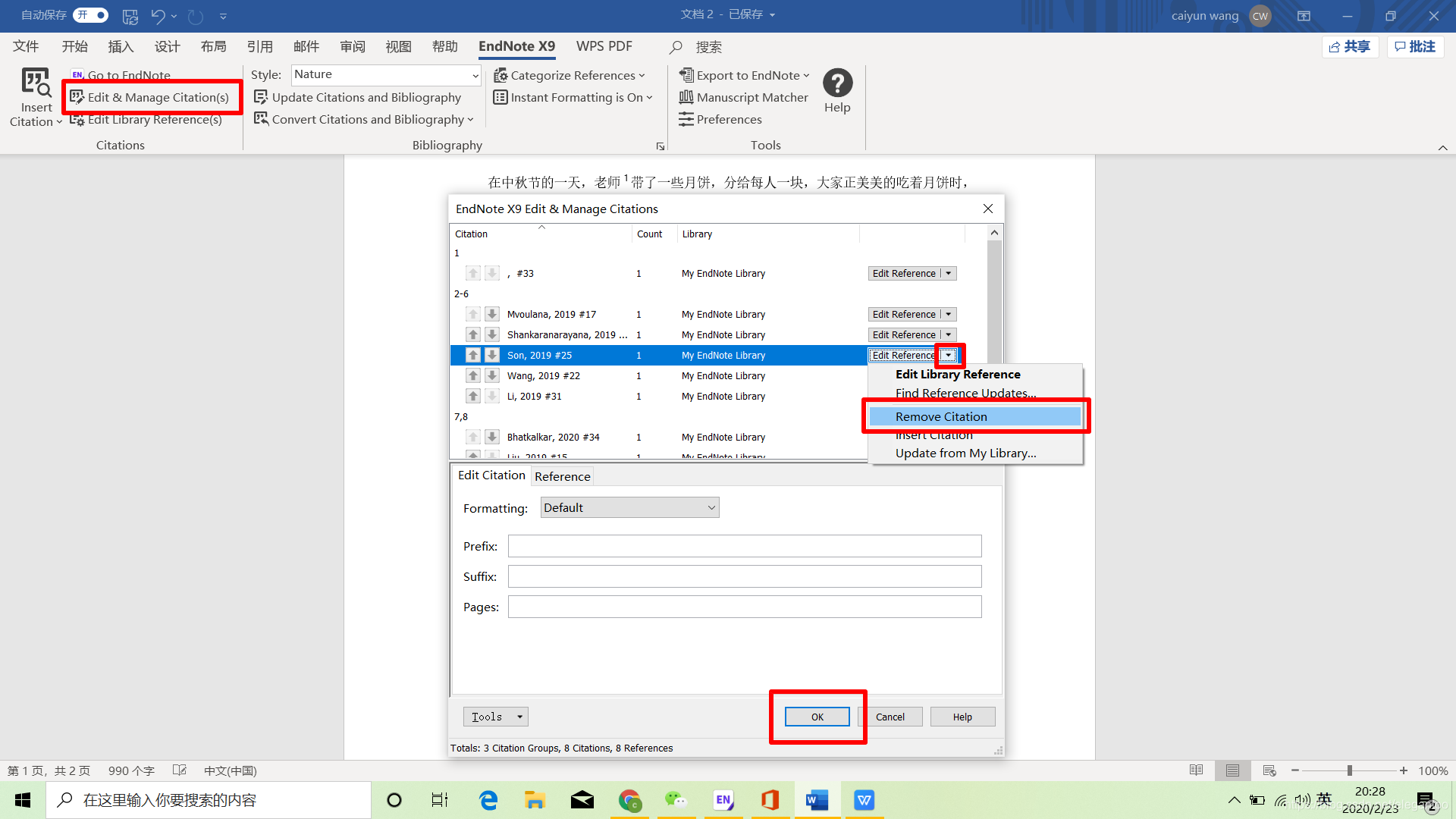Open Bibliography group dialog launcher
The width and height of the screenshot is (1456, 819).
point(660,146)
